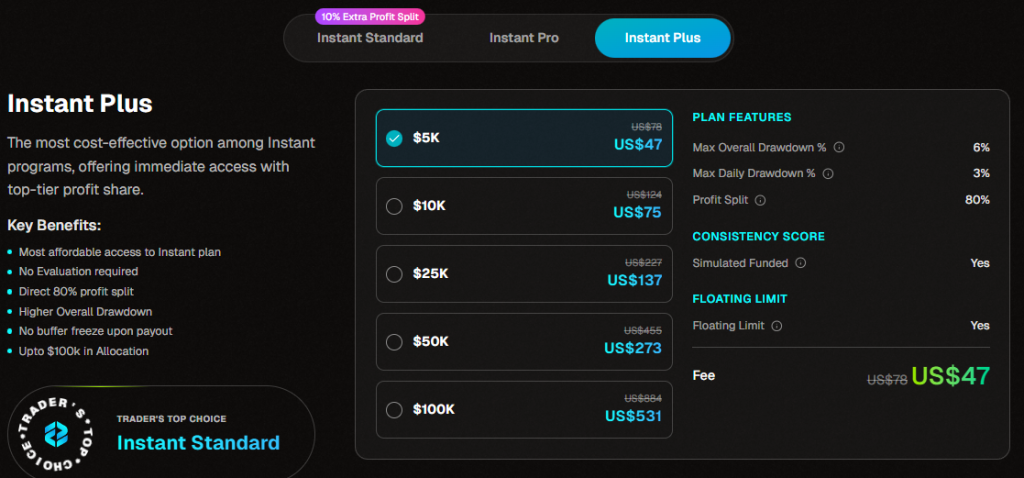Click the Trader's Top Choice circular badge
Image resolution: width=1024 pixels, height=478 pixels.
coord(56,434)
